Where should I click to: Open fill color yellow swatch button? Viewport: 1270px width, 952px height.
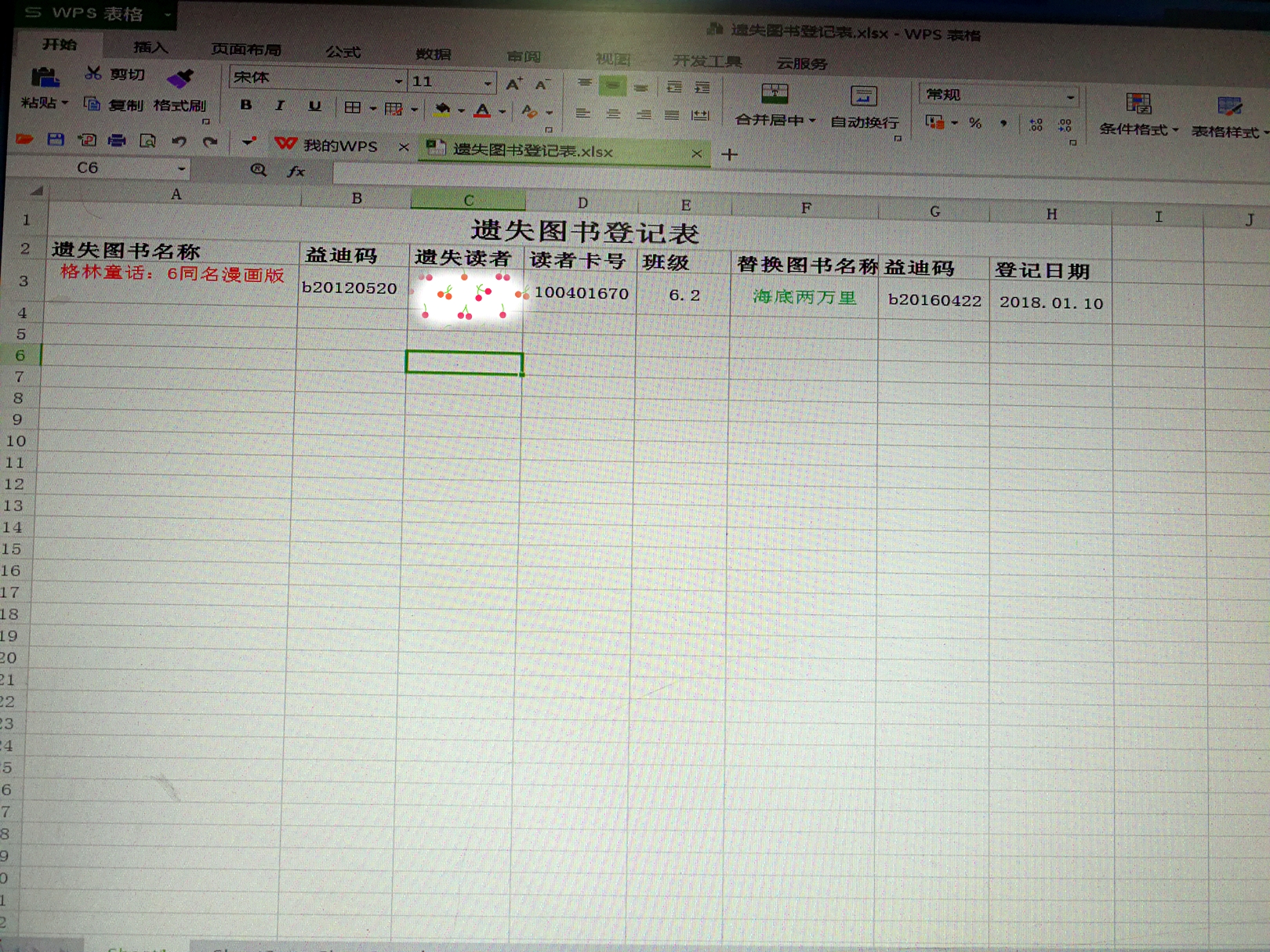point(443,109)
